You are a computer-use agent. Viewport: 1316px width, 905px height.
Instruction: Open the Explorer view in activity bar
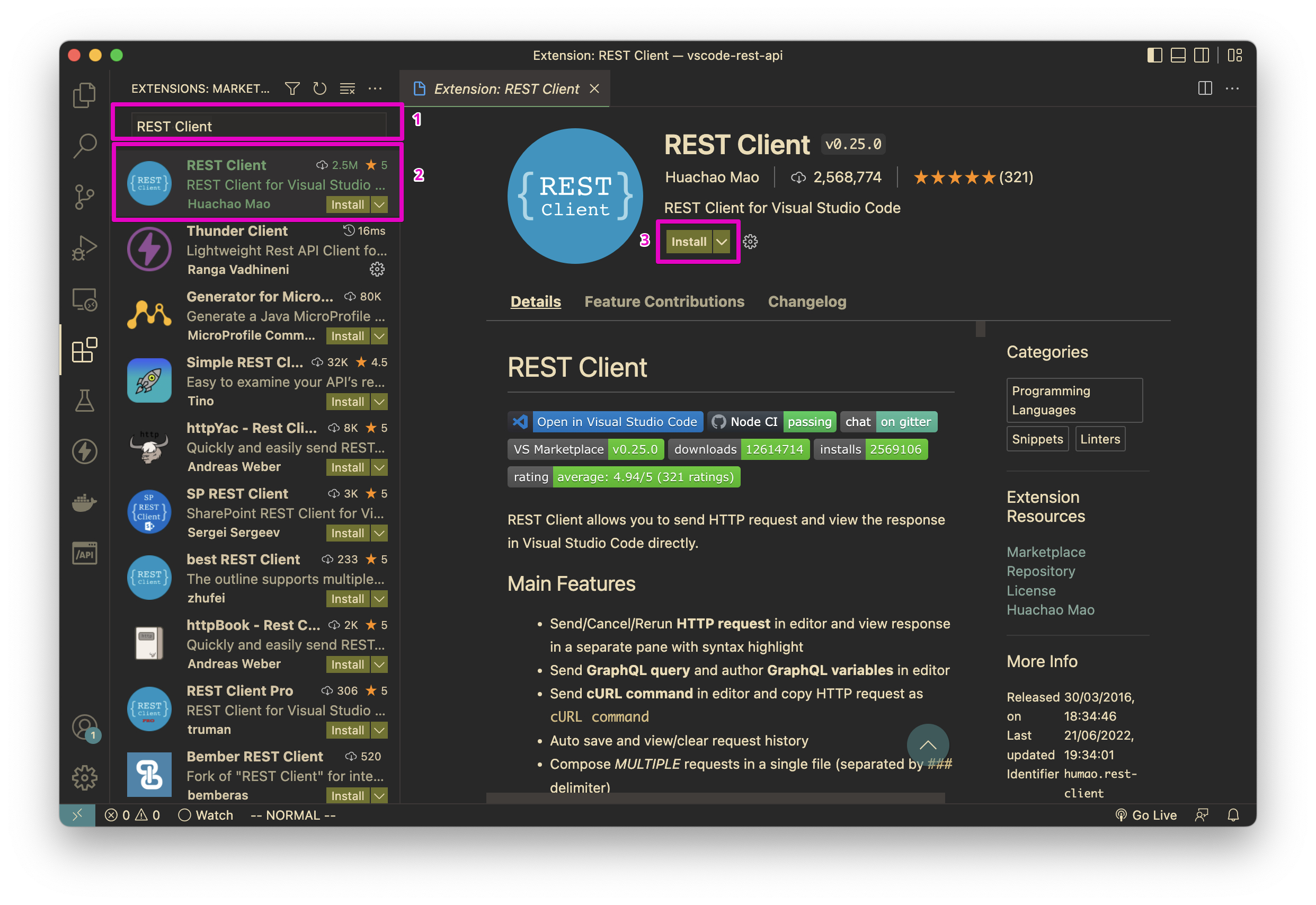[84, 95]
